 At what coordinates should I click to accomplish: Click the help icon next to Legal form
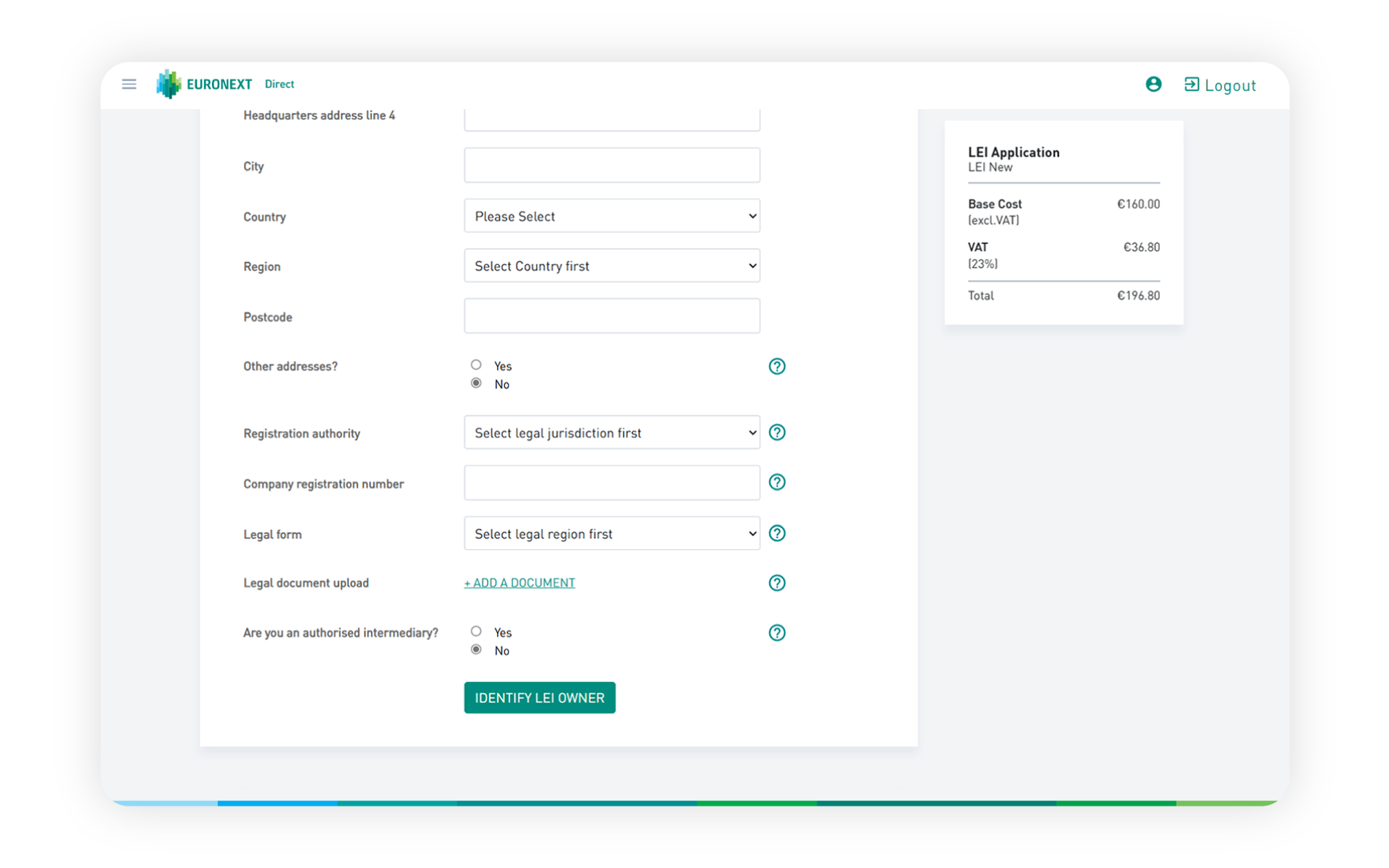point(777,533)
